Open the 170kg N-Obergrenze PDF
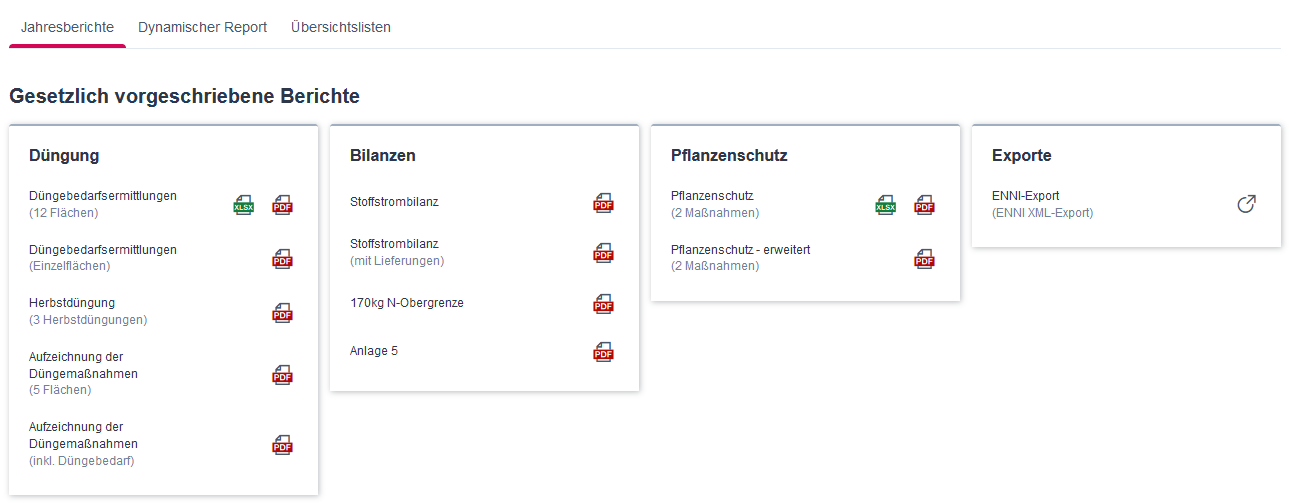Viewport: 1292px width, 504px height. click(603, 303)
